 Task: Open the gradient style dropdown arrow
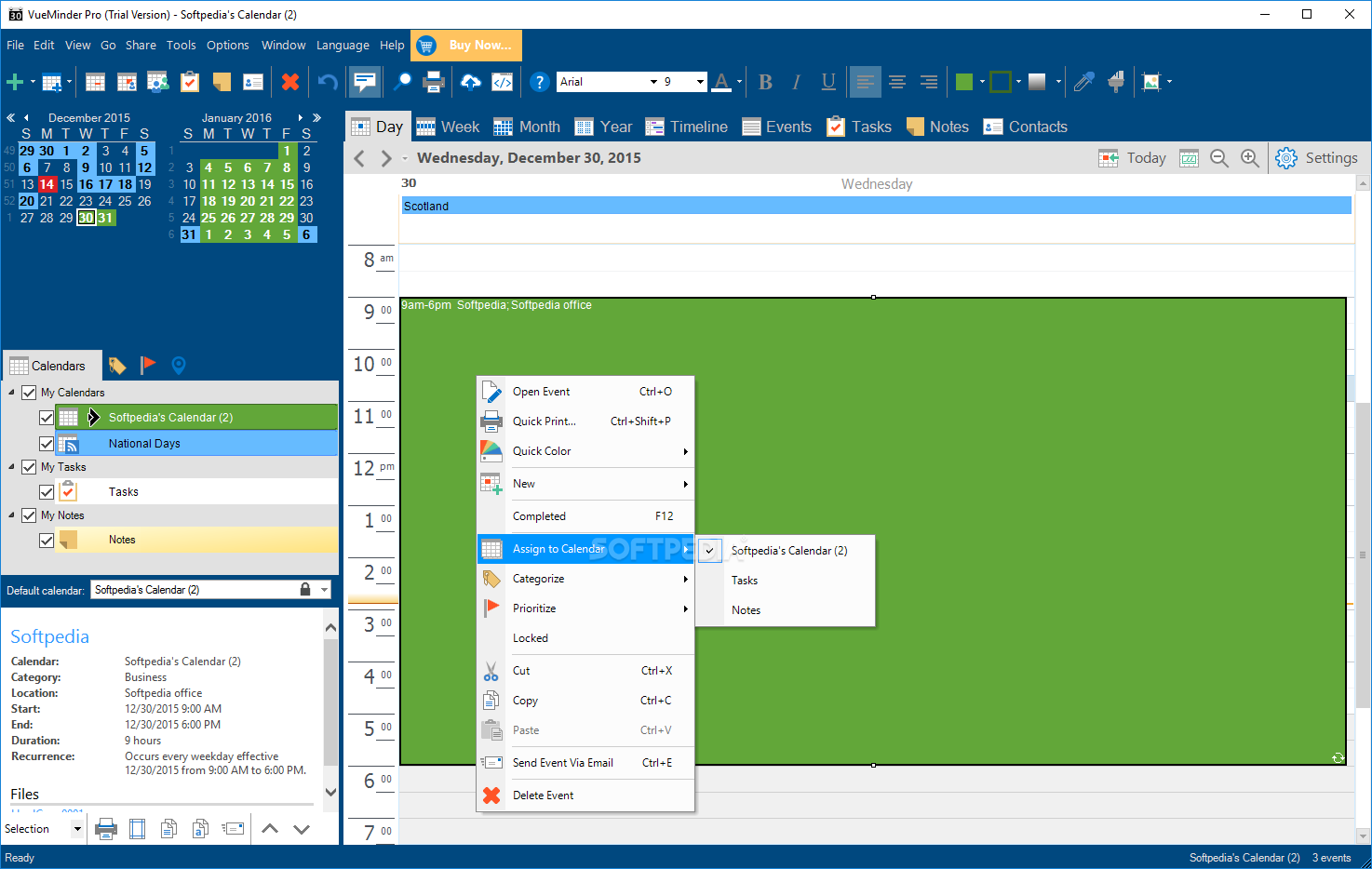pos(1058,82)
